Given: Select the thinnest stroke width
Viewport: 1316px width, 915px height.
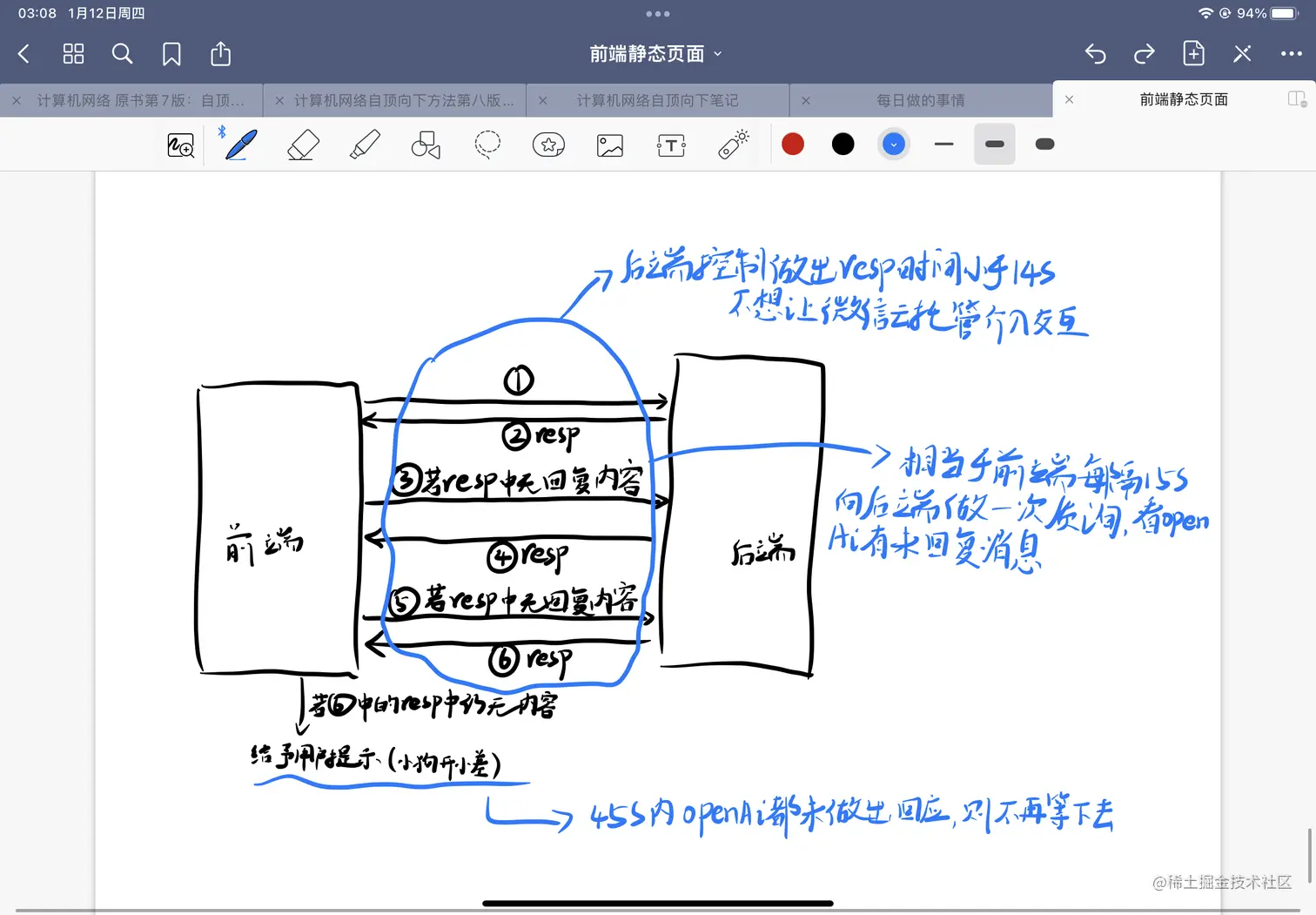Looking at the screenshot, I should click(944, 145).
